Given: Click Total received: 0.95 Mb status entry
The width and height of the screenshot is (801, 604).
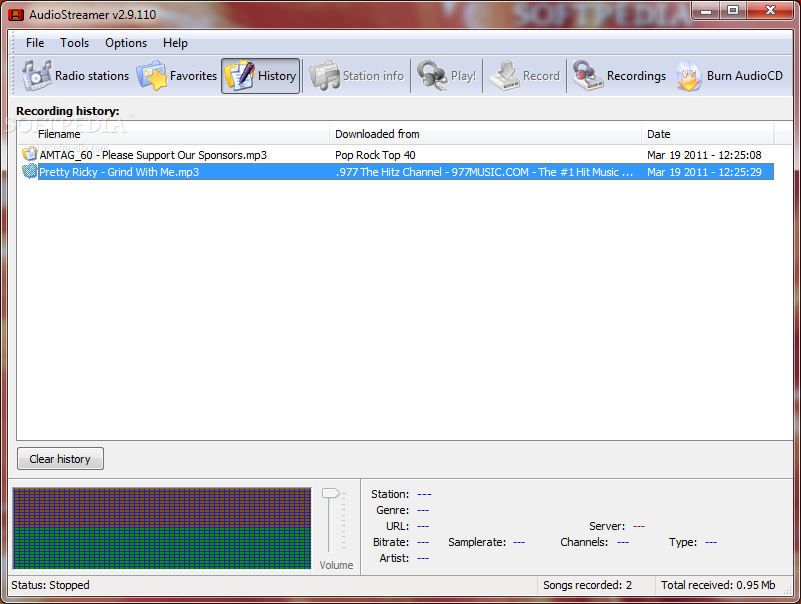Looking at the screenshot, I should pyautogui.click(x=718, y=585).
